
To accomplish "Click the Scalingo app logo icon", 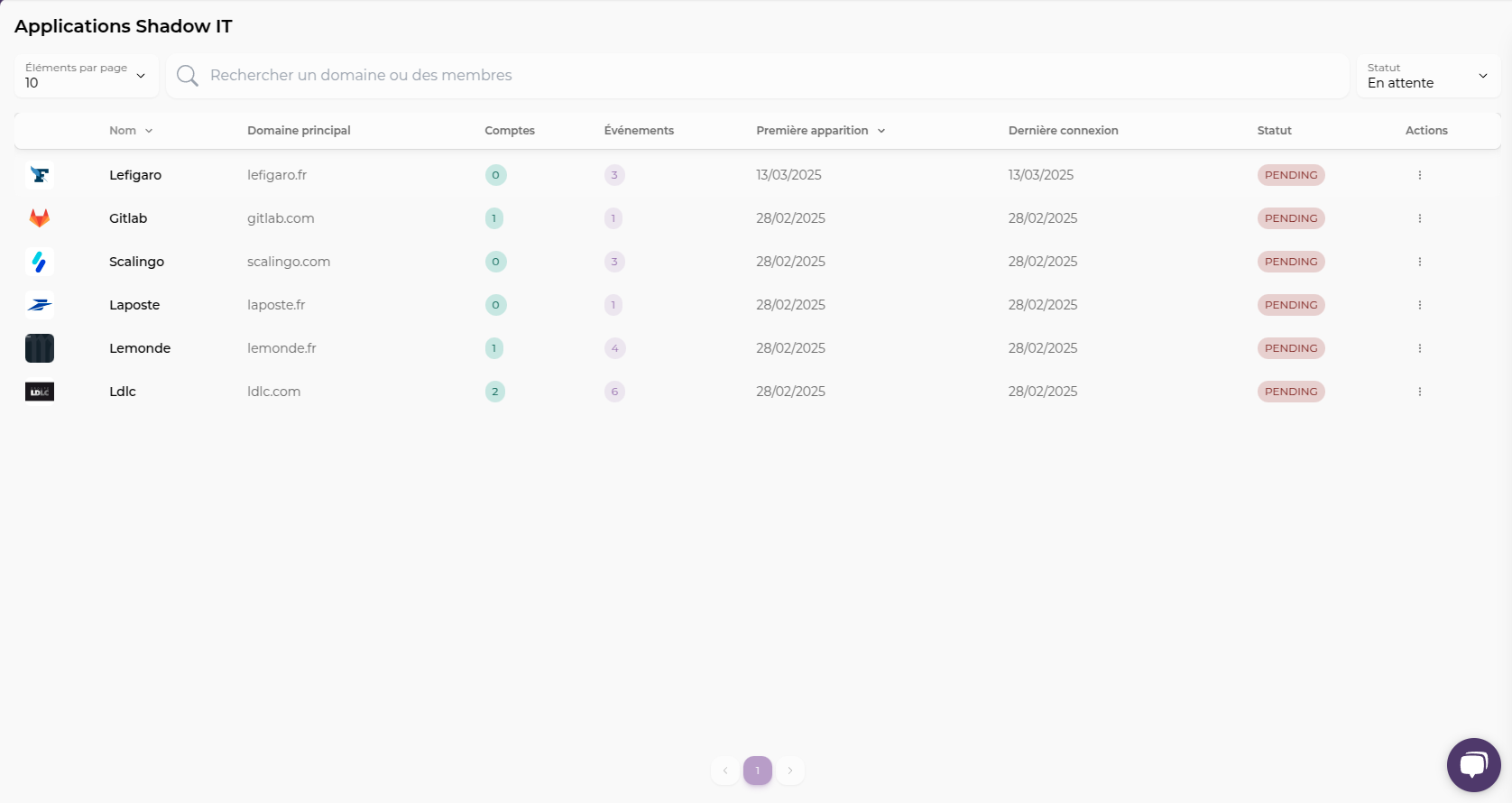I will tap(40, 262).
